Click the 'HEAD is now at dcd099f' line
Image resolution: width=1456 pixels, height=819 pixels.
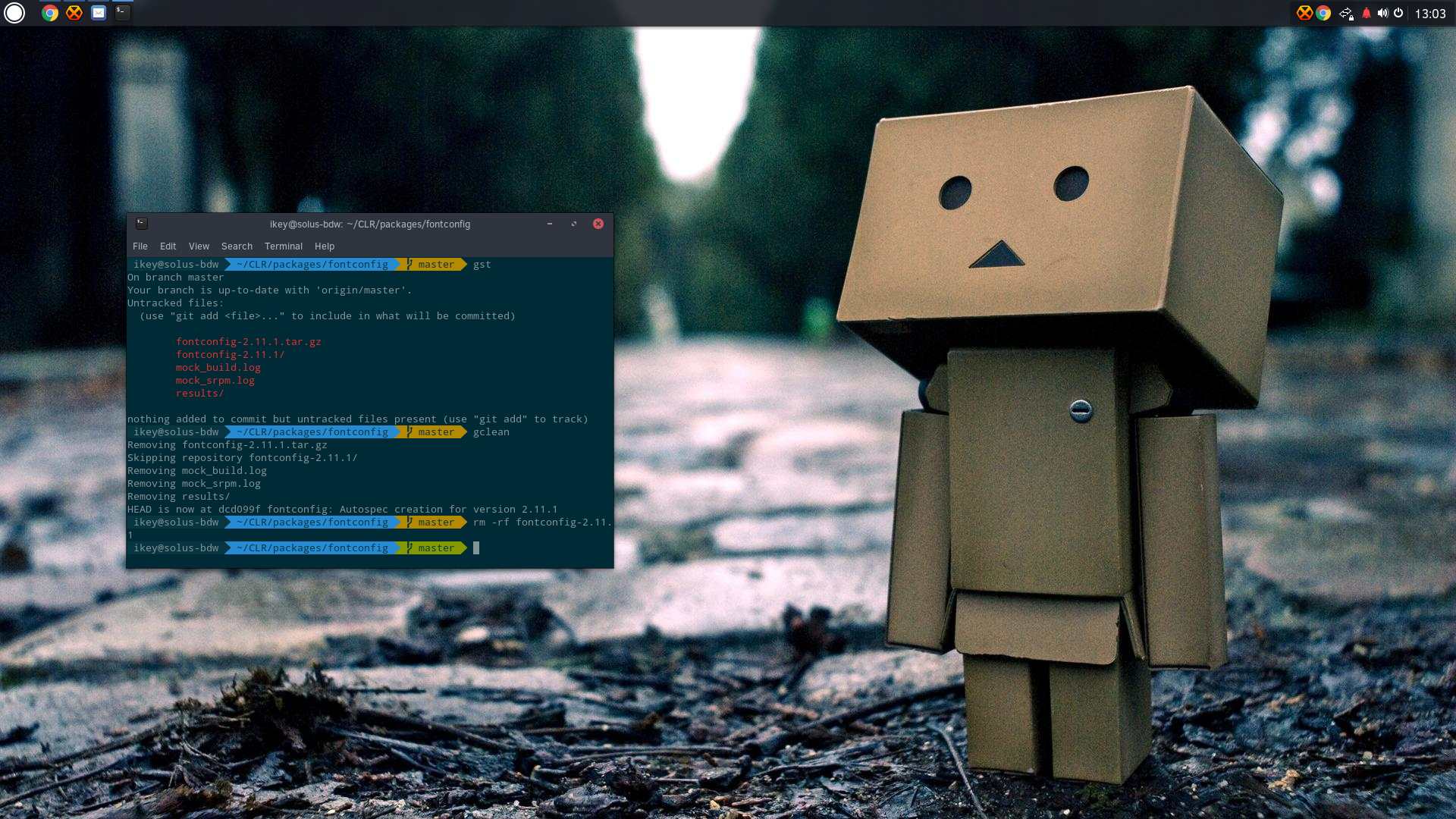click(x=343, y=510)
